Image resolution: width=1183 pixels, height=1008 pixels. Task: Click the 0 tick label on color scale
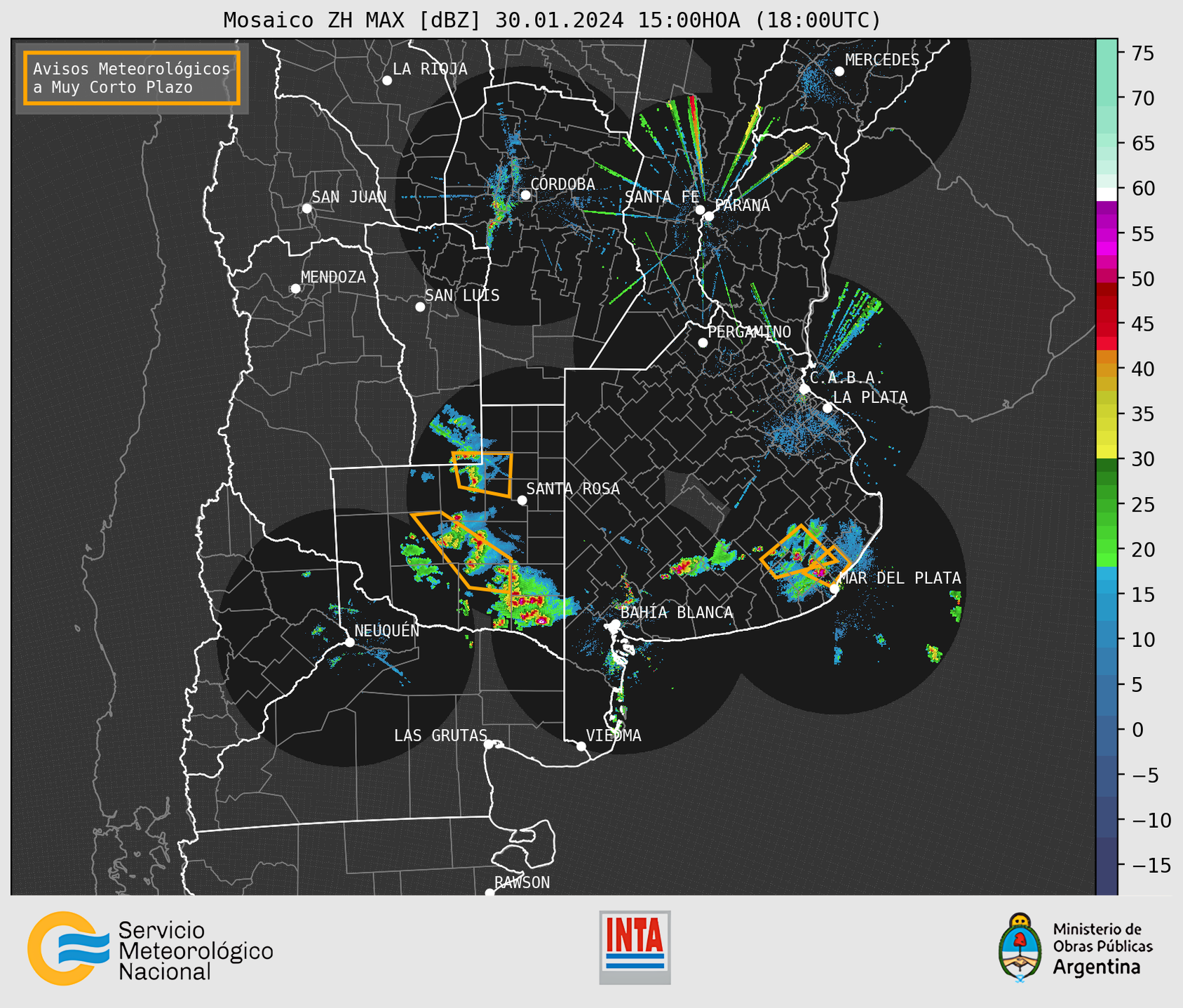[1137, 730]
